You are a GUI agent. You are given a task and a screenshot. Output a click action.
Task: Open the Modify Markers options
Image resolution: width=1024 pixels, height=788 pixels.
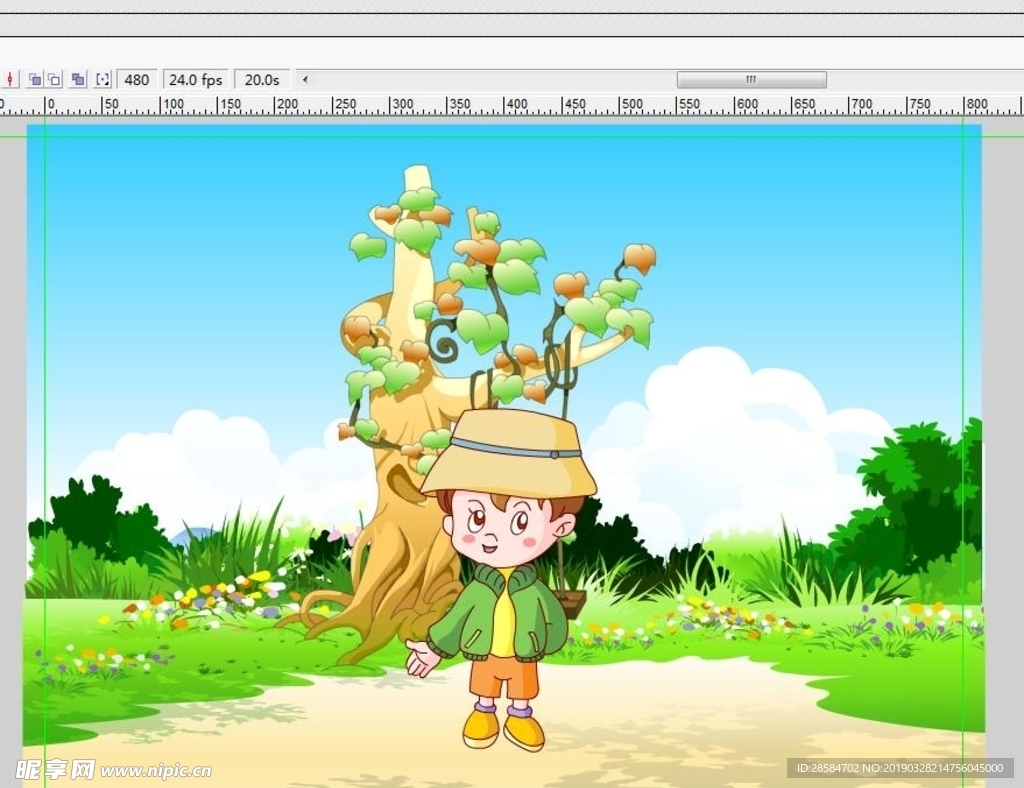tap(102, 79)
